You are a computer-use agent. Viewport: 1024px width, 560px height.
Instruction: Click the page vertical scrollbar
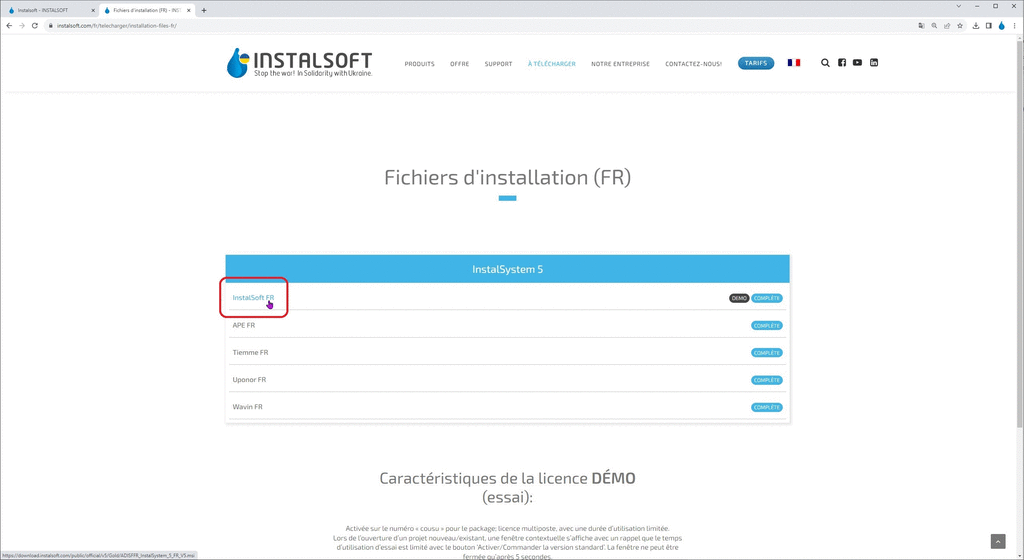coord(1020,235)
